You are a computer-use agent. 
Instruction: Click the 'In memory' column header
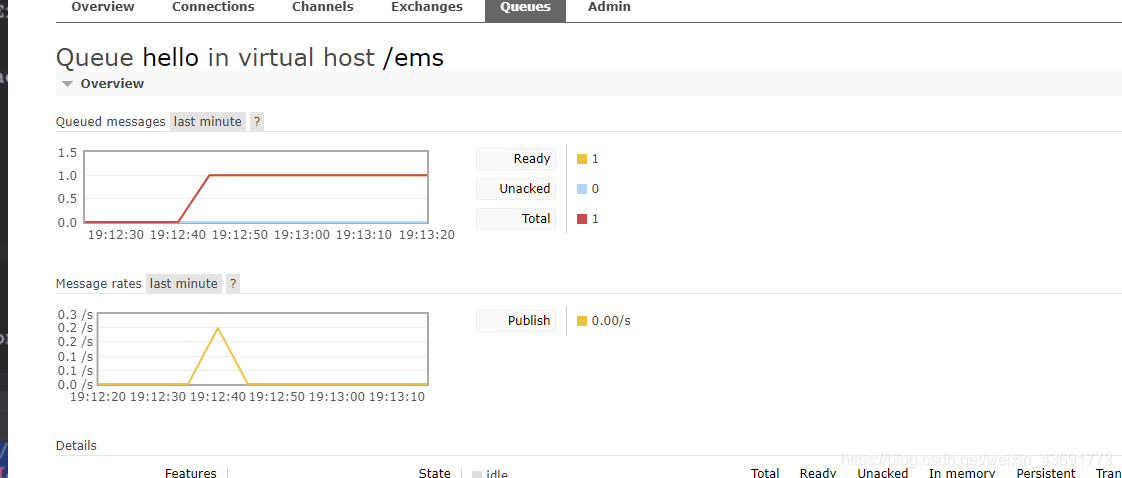click(x=962, y=473)
